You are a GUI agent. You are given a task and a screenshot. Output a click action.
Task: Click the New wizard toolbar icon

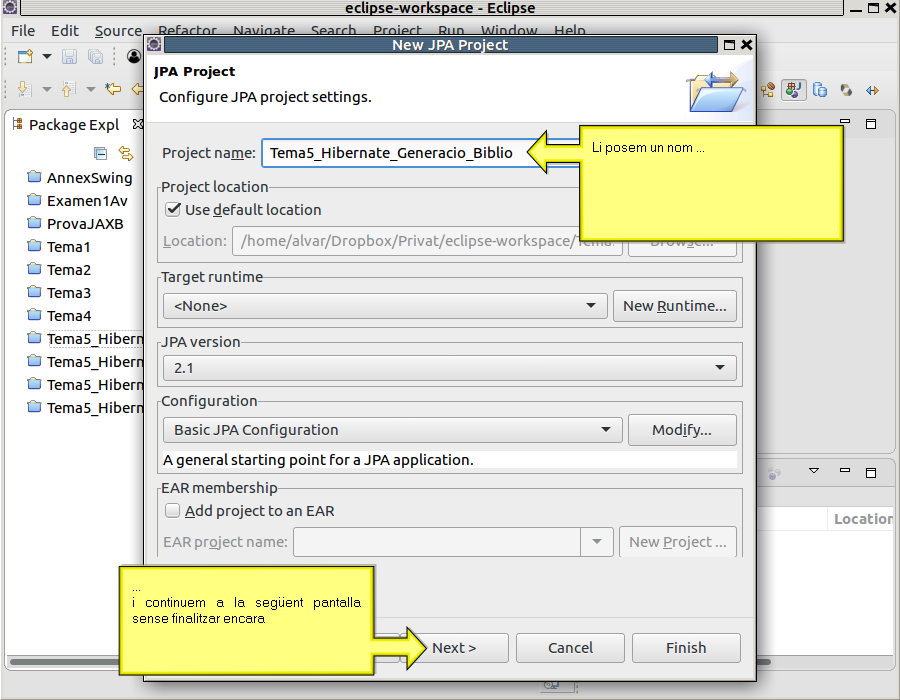[x=25, y=56]
